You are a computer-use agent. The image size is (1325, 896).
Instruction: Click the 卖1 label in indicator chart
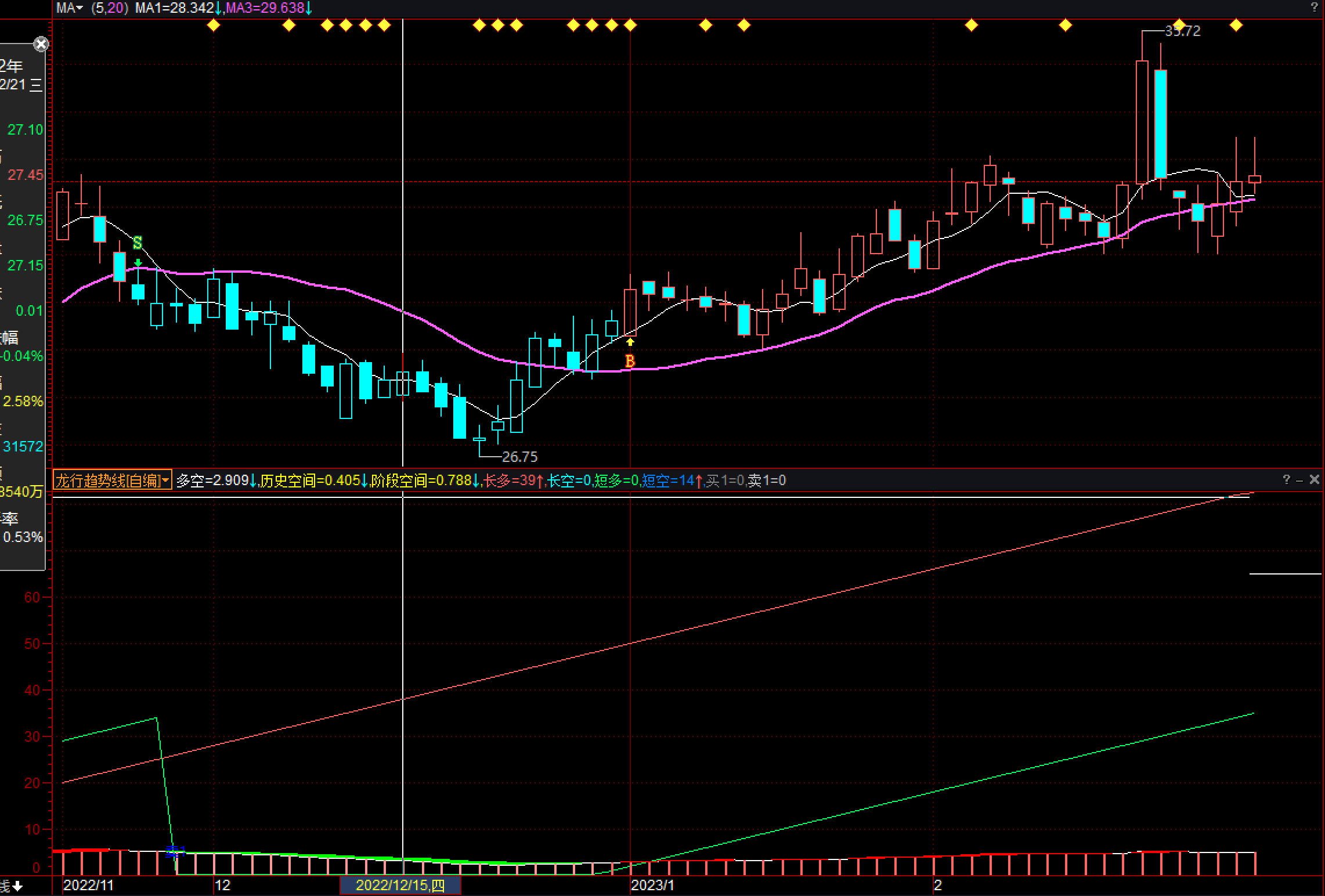click(x=175, y=851)
